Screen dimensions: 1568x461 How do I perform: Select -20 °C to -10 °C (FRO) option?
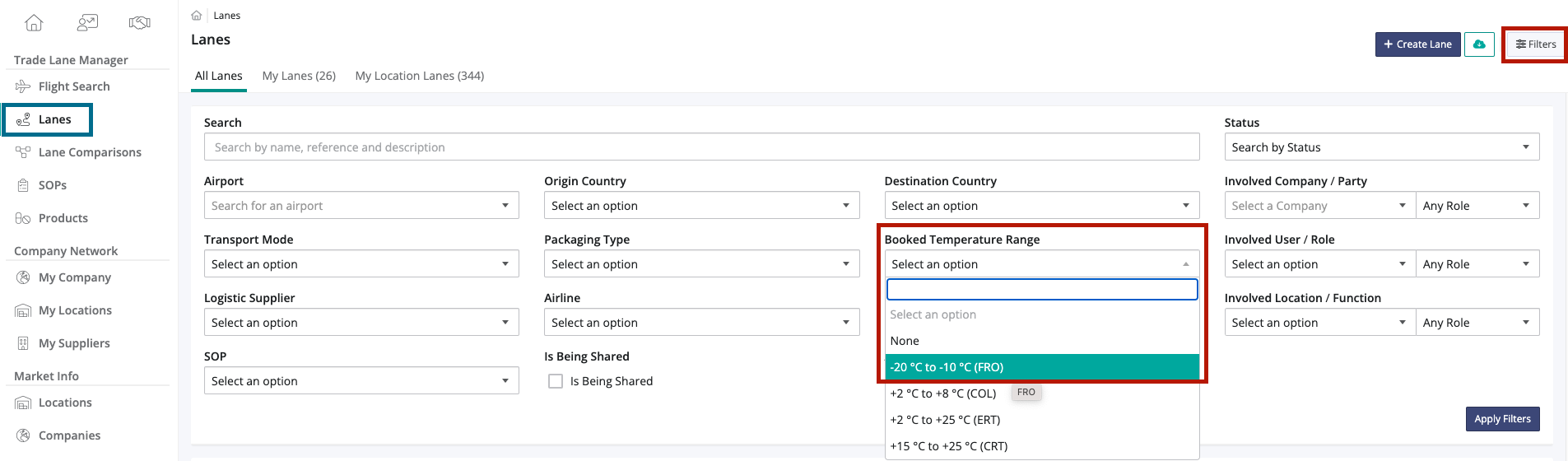click(x=1041, y=367)
